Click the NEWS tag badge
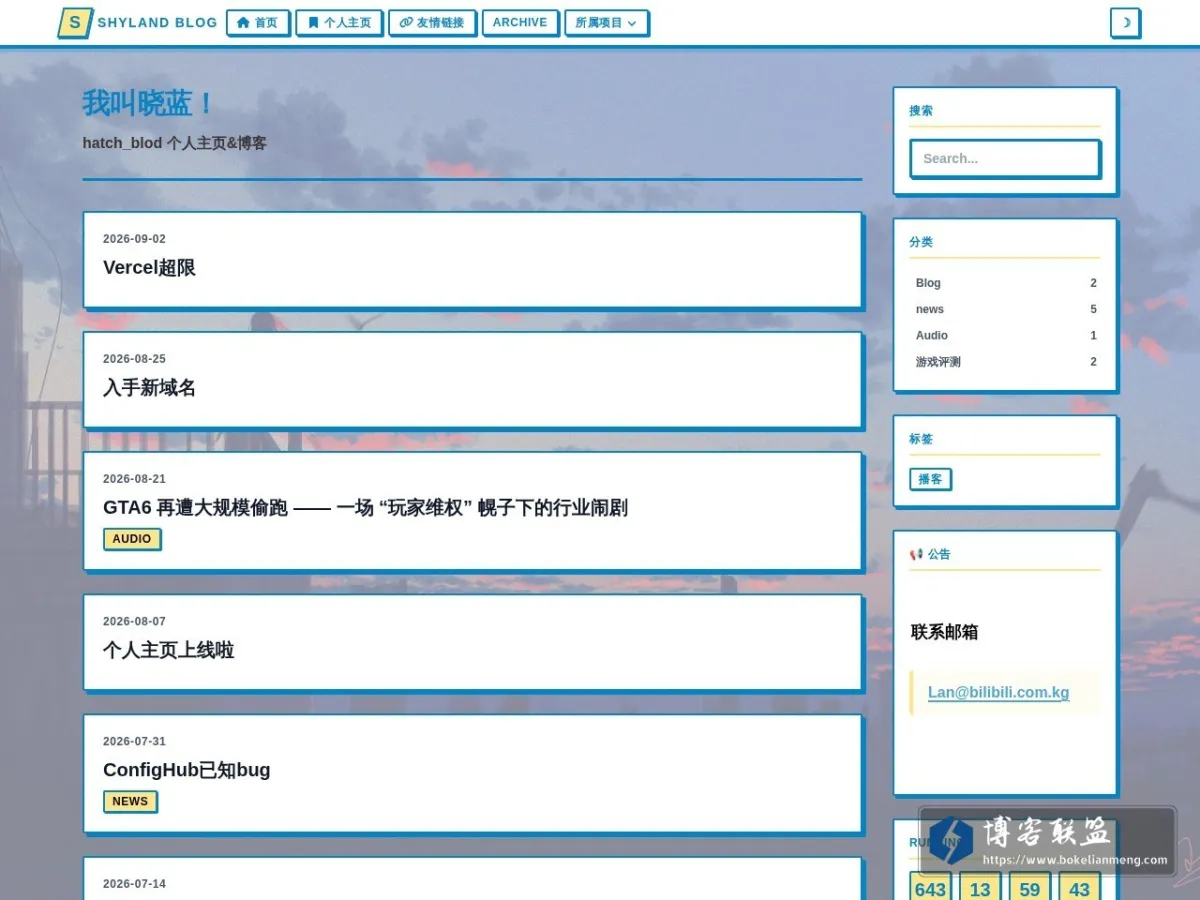The width and height of the screenshot is (1200, 900). (130, 801)
